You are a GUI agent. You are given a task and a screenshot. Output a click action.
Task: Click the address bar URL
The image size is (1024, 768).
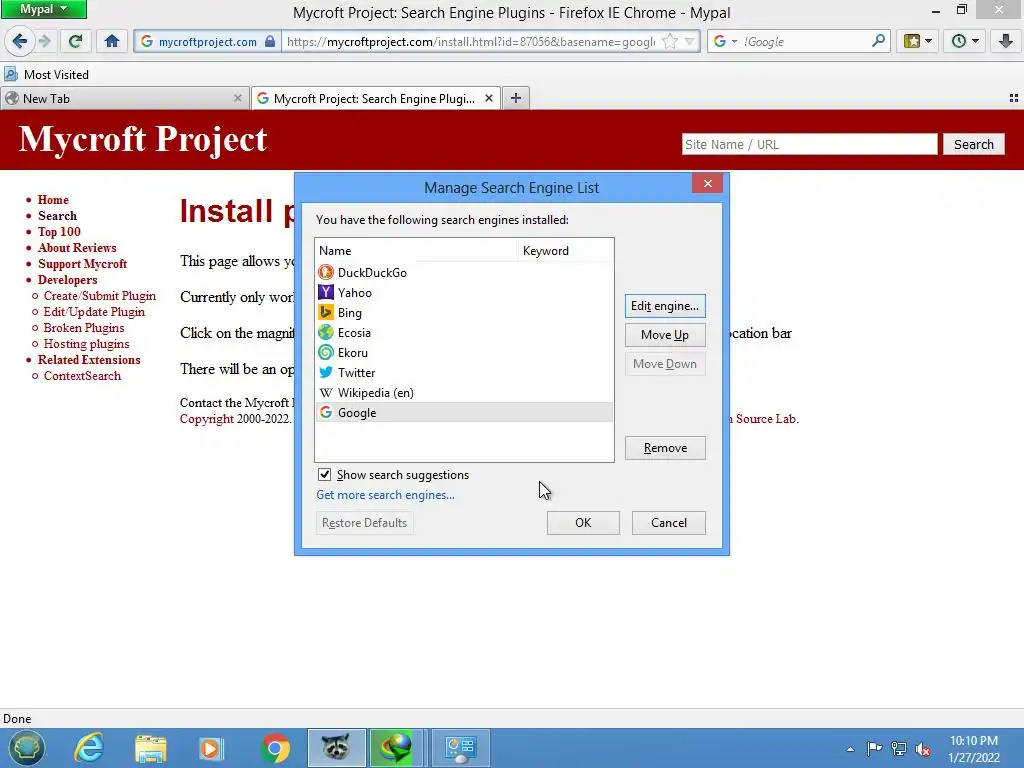tap(470, 42)
